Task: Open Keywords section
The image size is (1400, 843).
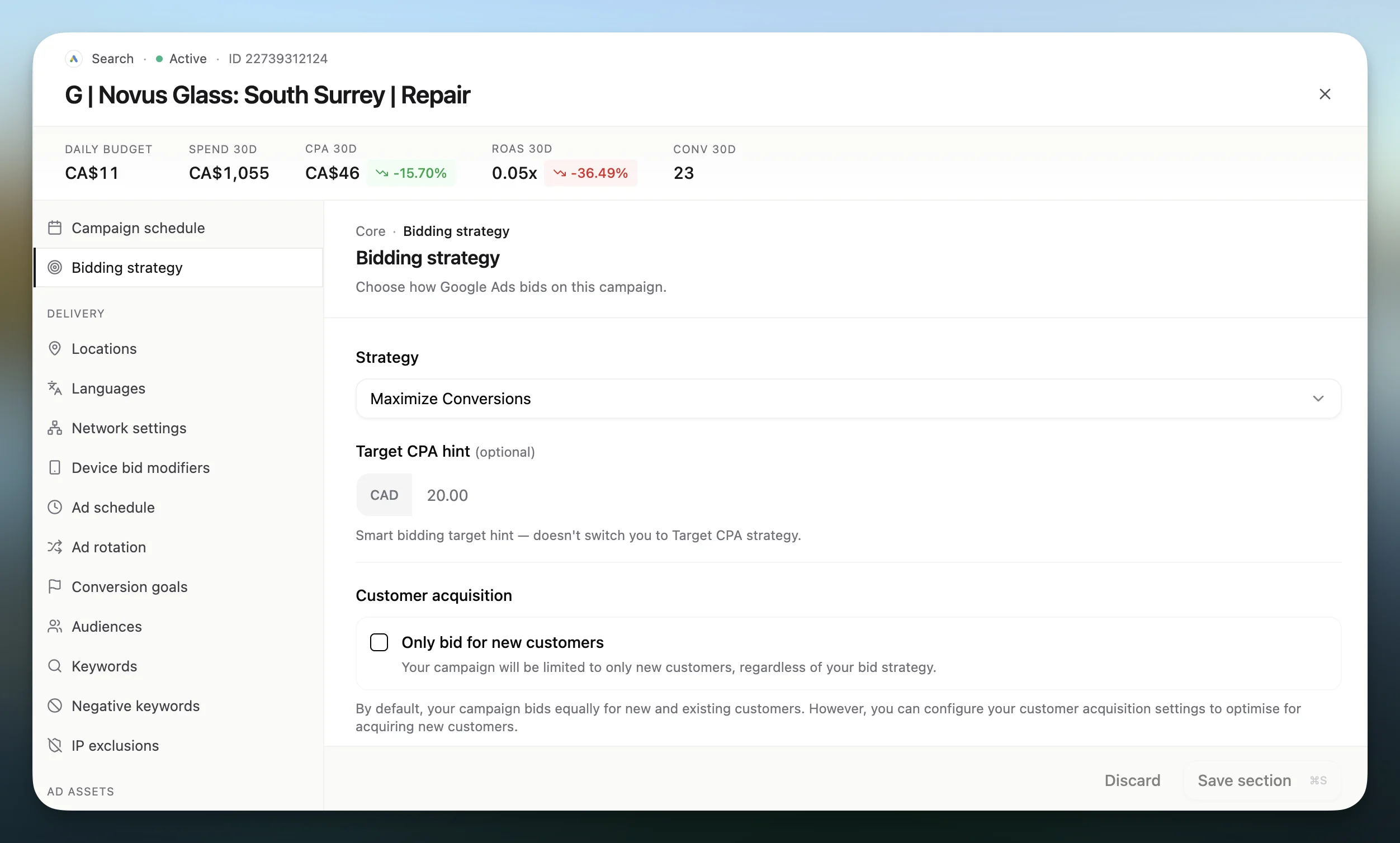Action: pos(178,666)
